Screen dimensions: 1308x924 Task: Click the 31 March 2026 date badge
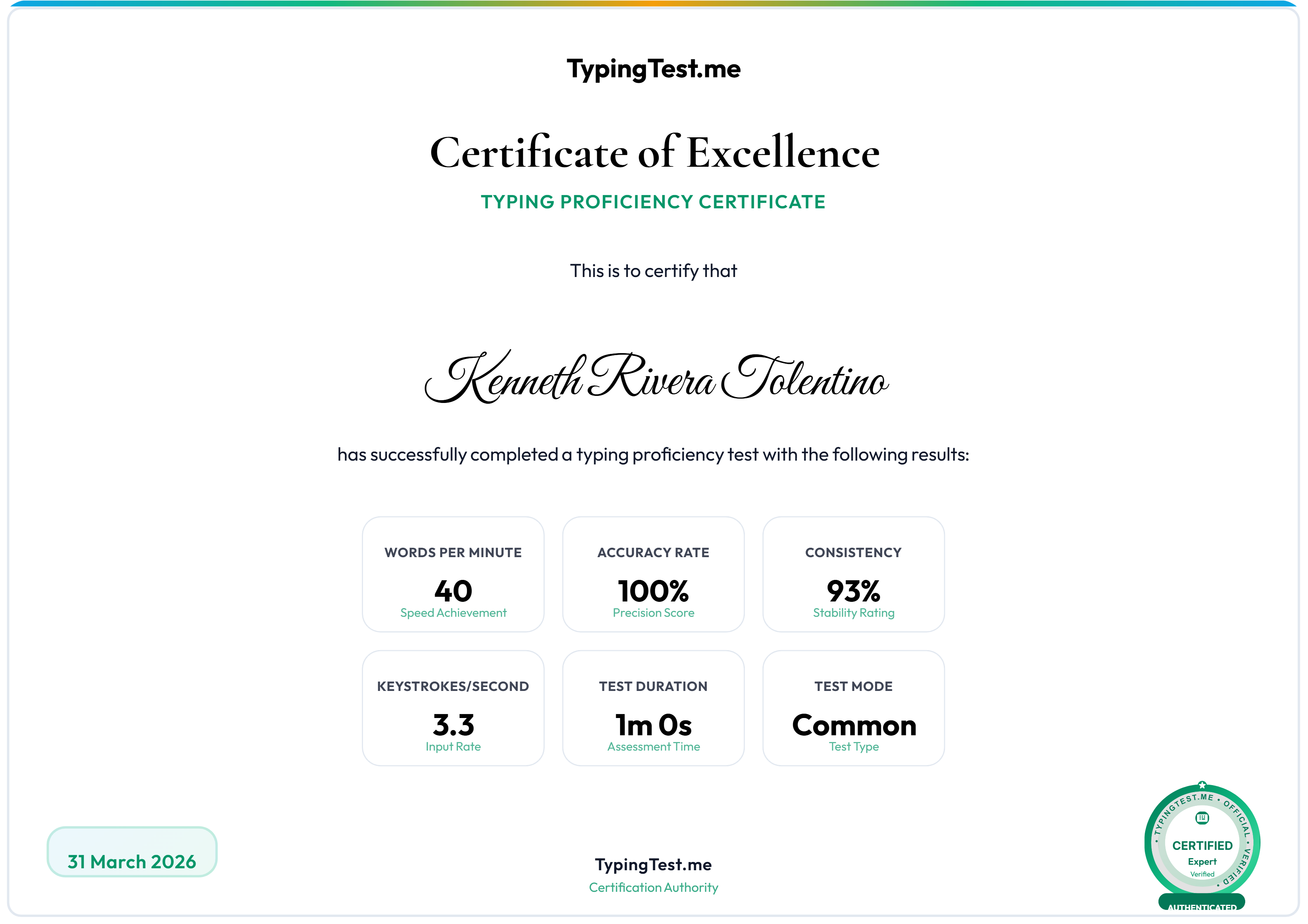131,852
